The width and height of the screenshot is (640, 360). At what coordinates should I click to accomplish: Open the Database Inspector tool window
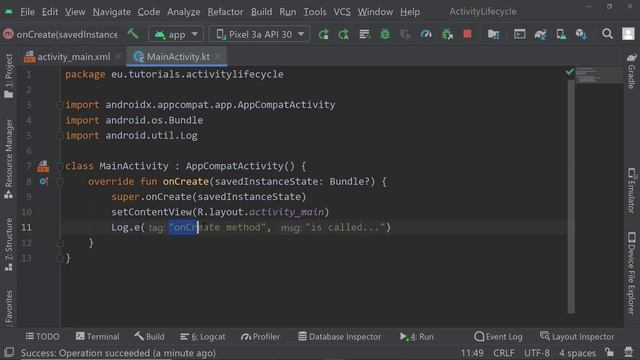coord(339,336)
